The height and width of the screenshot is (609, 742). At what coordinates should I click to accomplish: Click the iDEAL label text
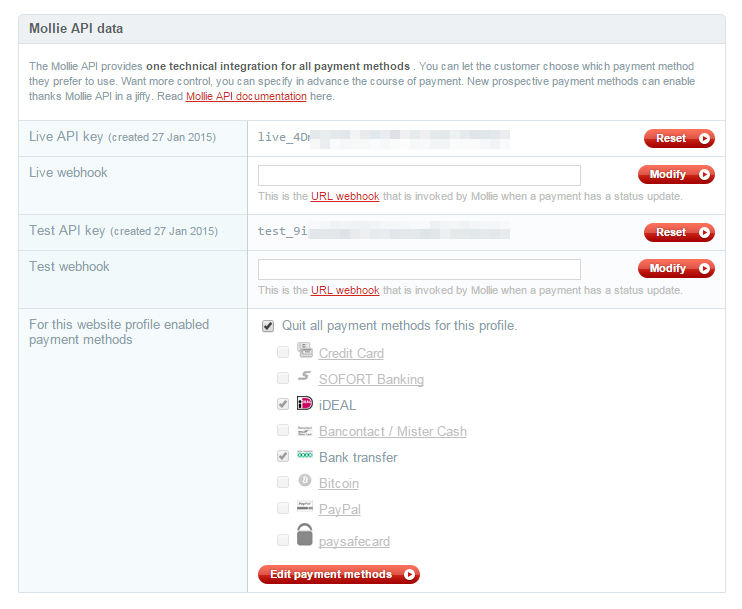point(337,406)
